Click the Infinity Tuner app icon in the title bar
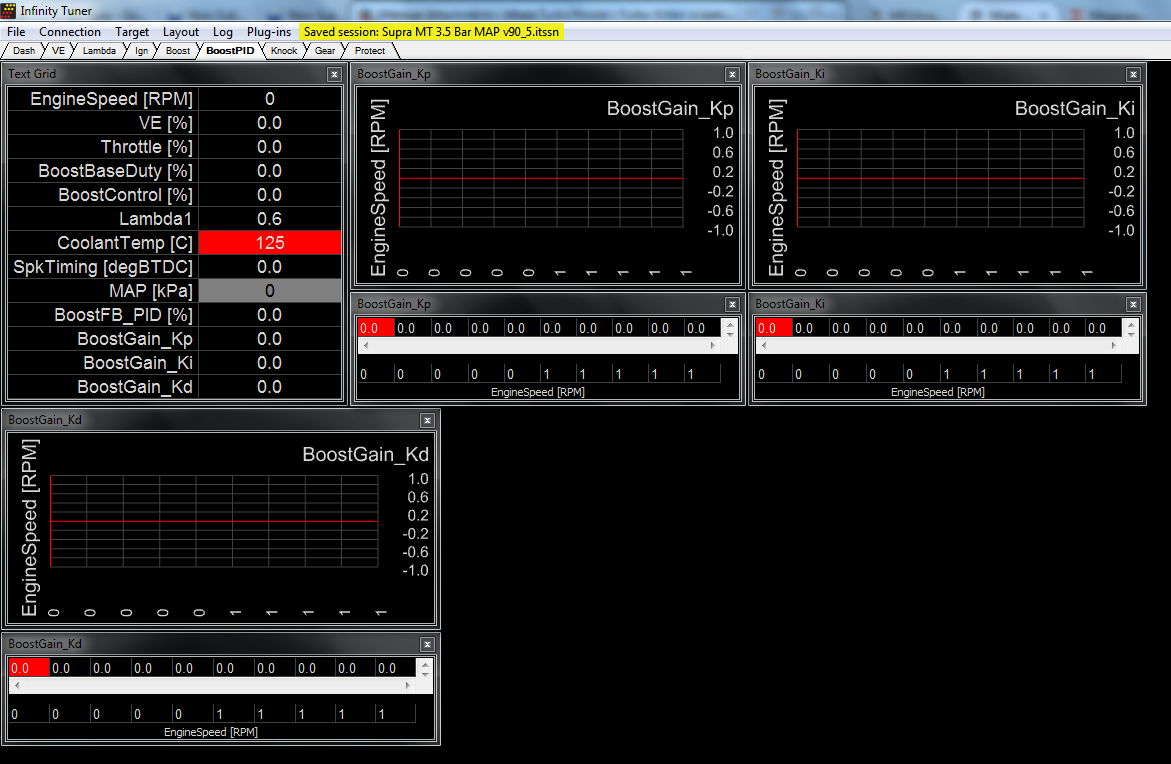This screenshot has width=1171, height=764. 10,11
